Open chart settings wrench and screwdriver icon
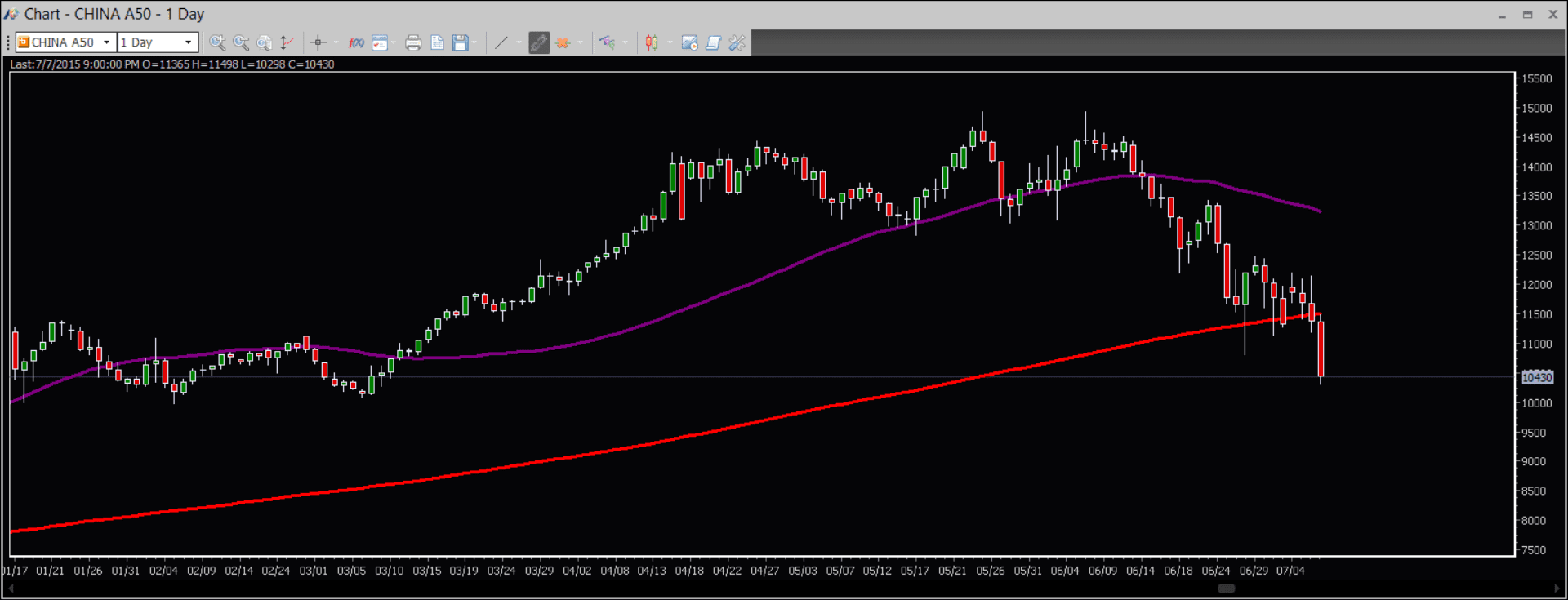The image size is (1568, 600). pyautogui.click(x=737, y=42)
